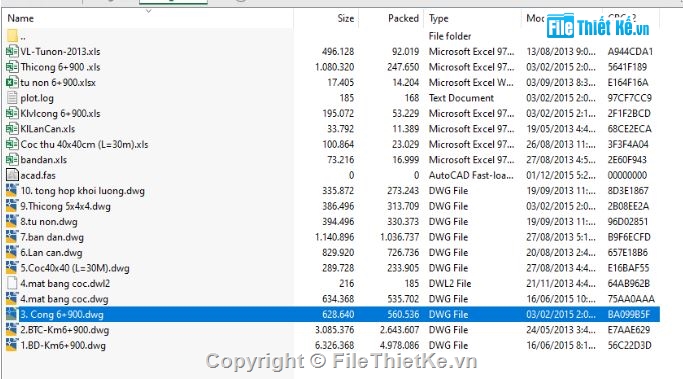
Task: Select the text document icon for plot.log
Action: pos(12,98)
